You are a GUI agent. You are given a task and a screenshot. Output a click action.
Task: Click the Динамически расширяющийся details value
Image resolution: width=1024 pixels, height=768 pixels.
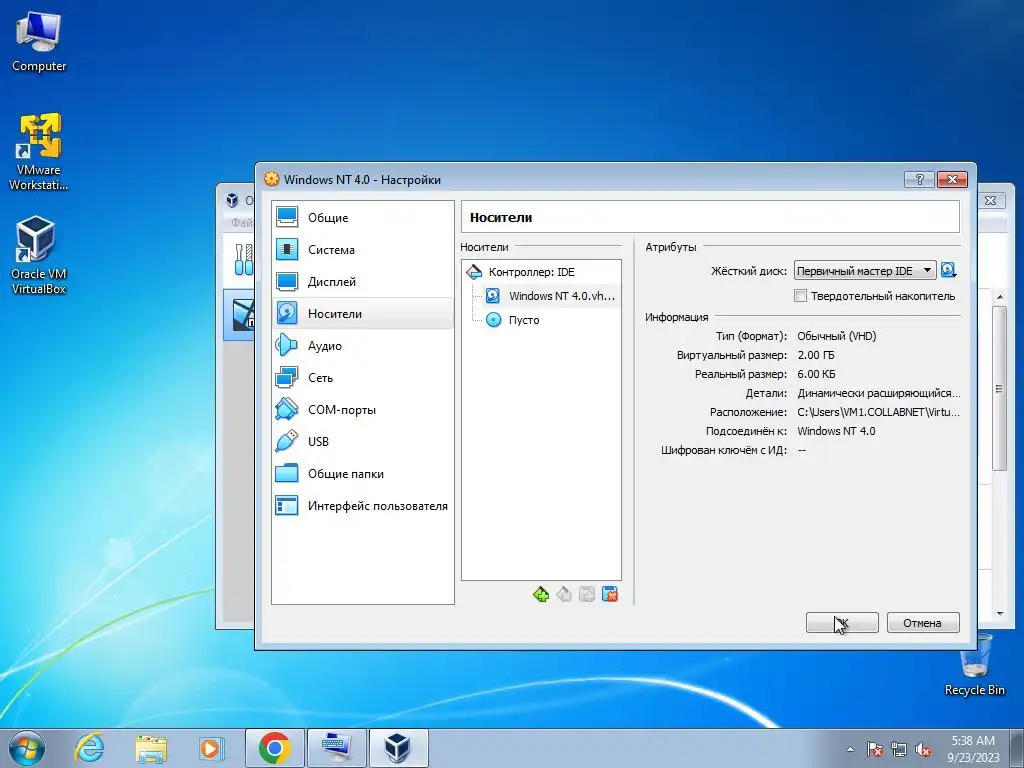tap(878, 393)
